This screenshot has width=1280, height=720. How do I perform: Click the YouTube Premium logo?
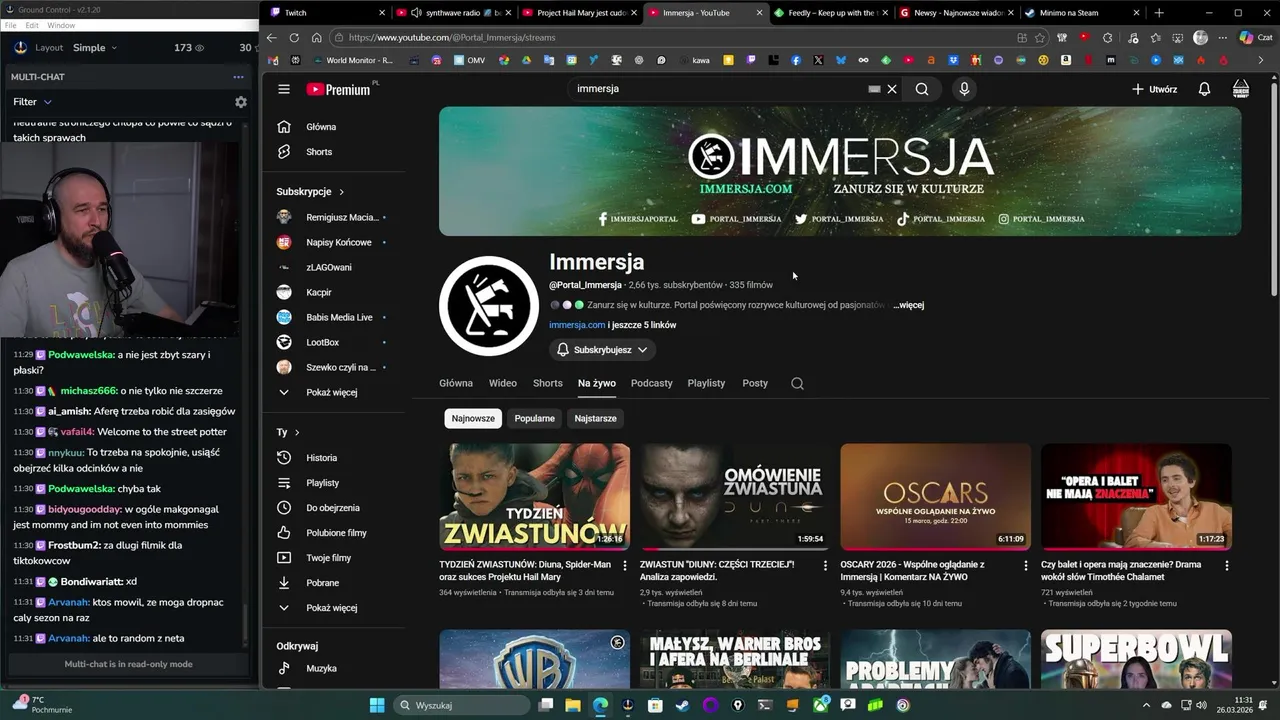click(338, 89)
